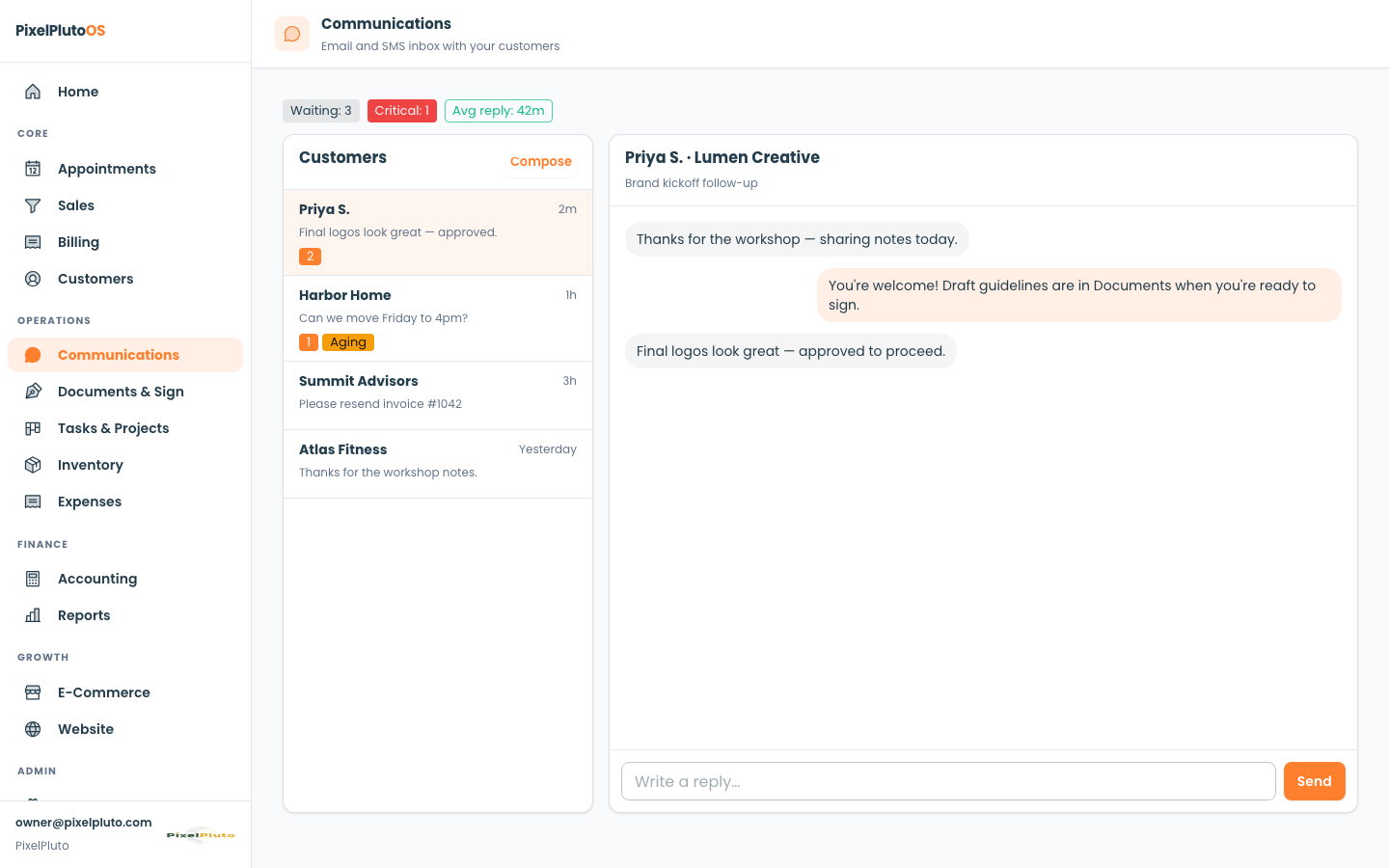Click the Website globe icon
Image resolution: width=1389 pixels, height=868 pixels.
point(33,729)
